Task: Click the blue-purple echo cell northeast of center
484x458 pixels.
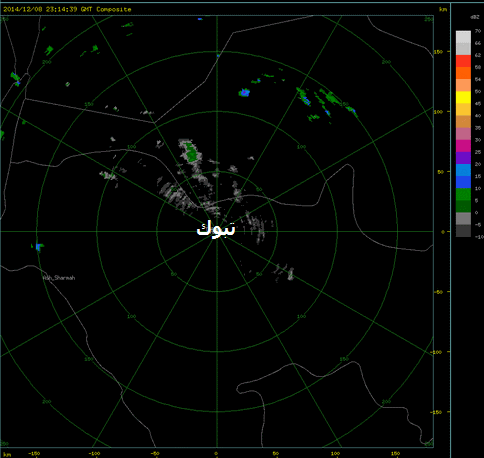Action: click(x=244, y=92)
